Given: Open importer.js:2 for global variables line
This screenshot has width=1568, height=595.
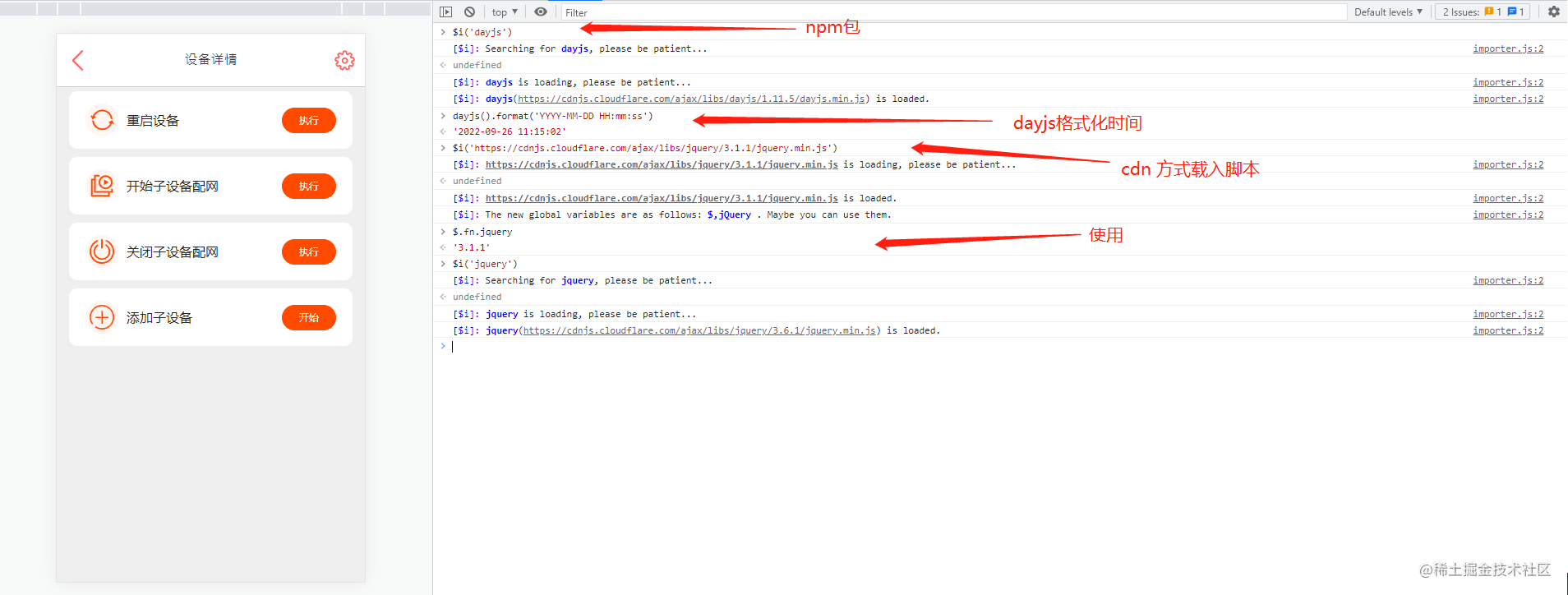Looking at the screenshot, I should pyautogui.click(x=1508, y=214).
